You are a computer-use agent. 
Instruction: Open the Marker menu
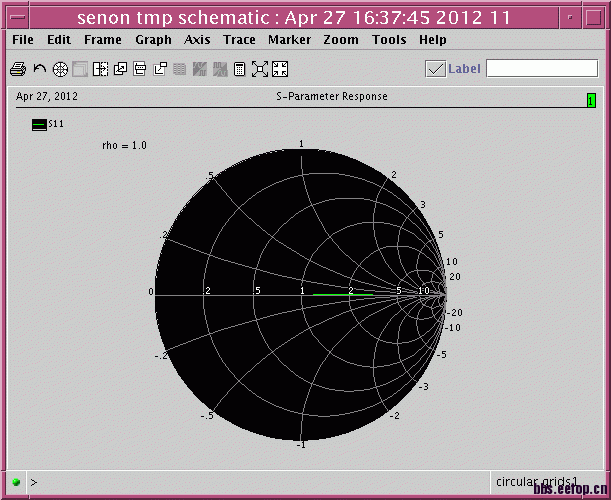290,40
